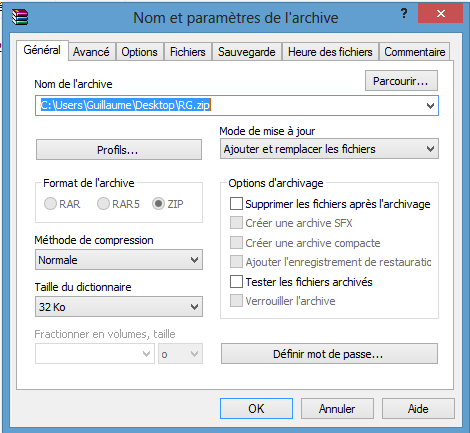470x433 pixels.
Task: Click the Parcourir... button
Action: (401, 81)
